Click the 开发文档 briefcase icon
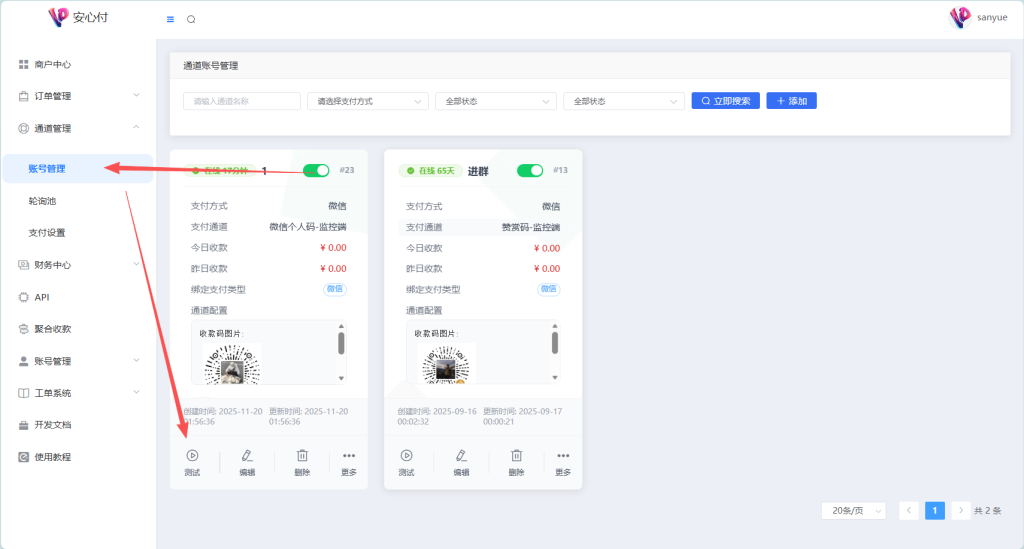The width and height of the screenshot is (1024, 549). coord(24,425)
